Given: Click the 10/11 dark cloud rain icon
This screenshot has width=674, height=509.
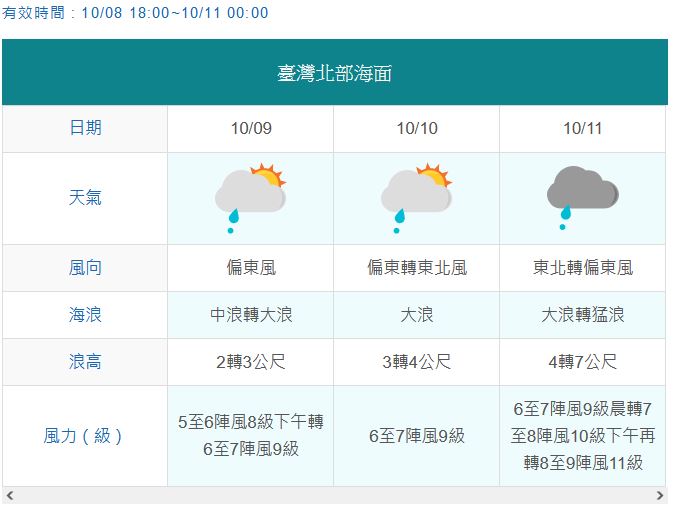Looking at the screenshot, I should 582,198.
